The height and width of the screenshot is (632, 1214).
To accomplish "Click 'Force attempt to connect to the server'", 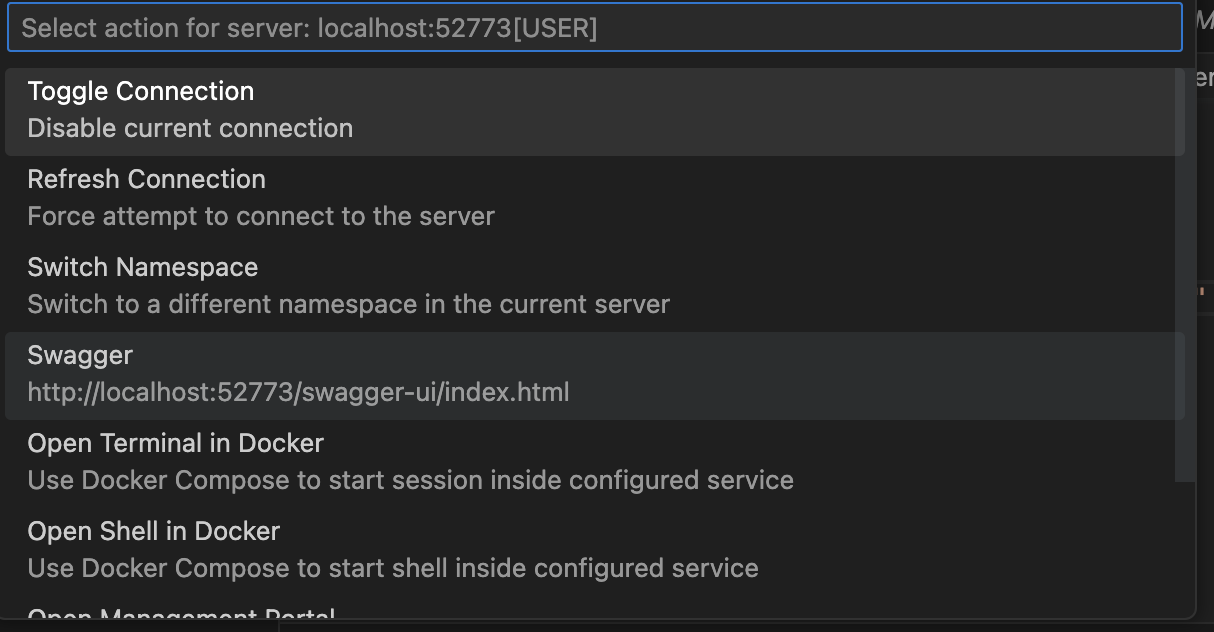I will point(261,216).
